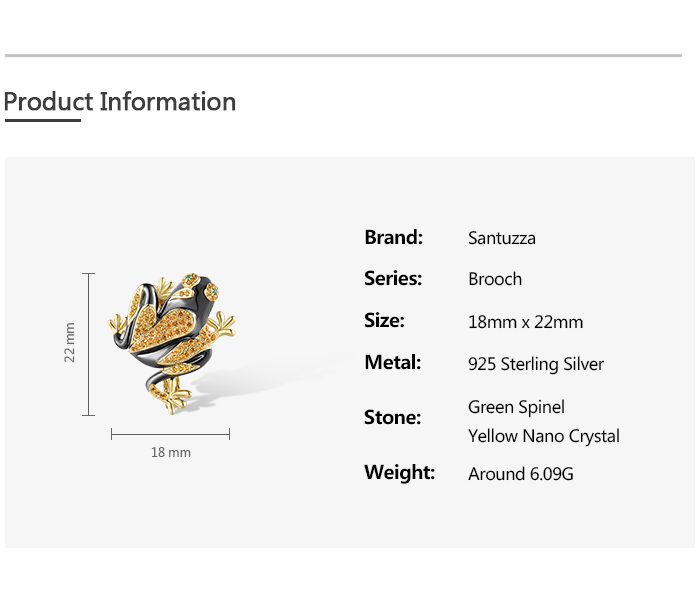Click the dark underline beneath the heading
This screenshot has width=700, height=606.
pyautogui.click(x=42, y=121)
